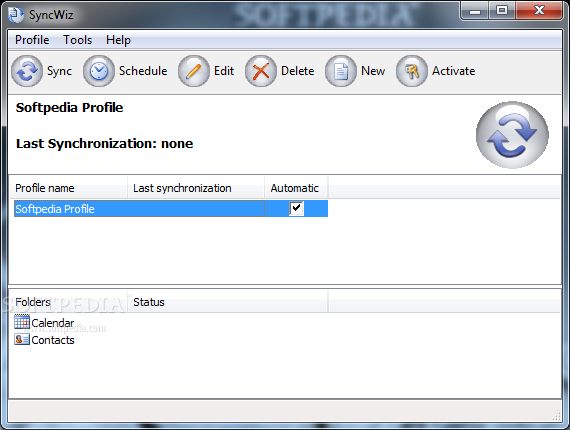
Task: Click the Schedule toolbar label
Action: (x=143, y=71)
